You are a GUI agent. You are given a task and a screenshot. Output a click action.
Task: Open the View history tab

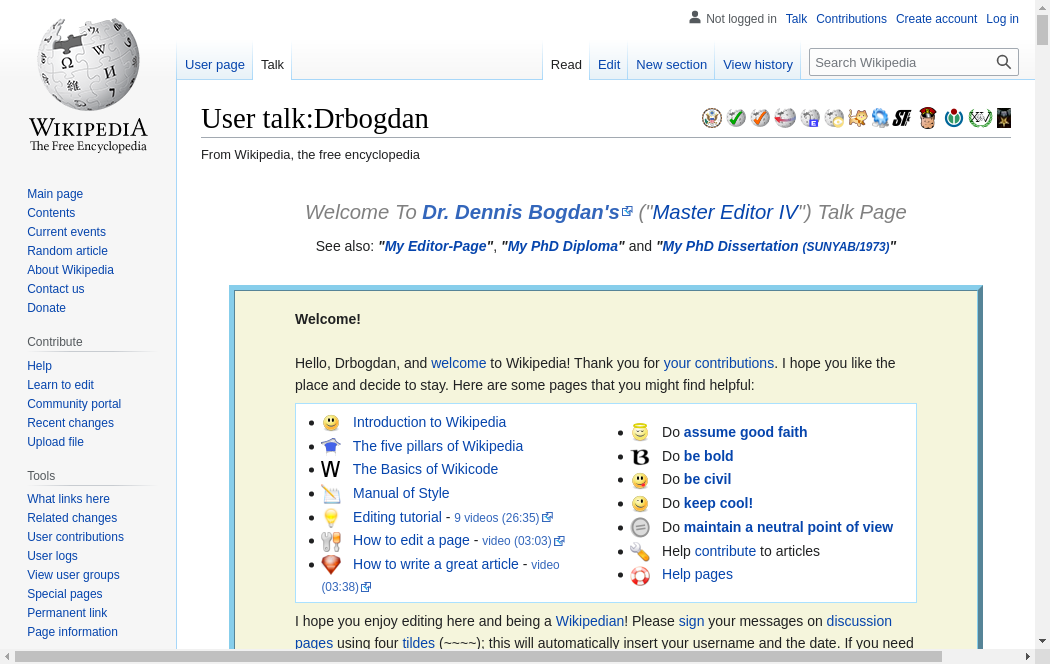pos(758,64)
